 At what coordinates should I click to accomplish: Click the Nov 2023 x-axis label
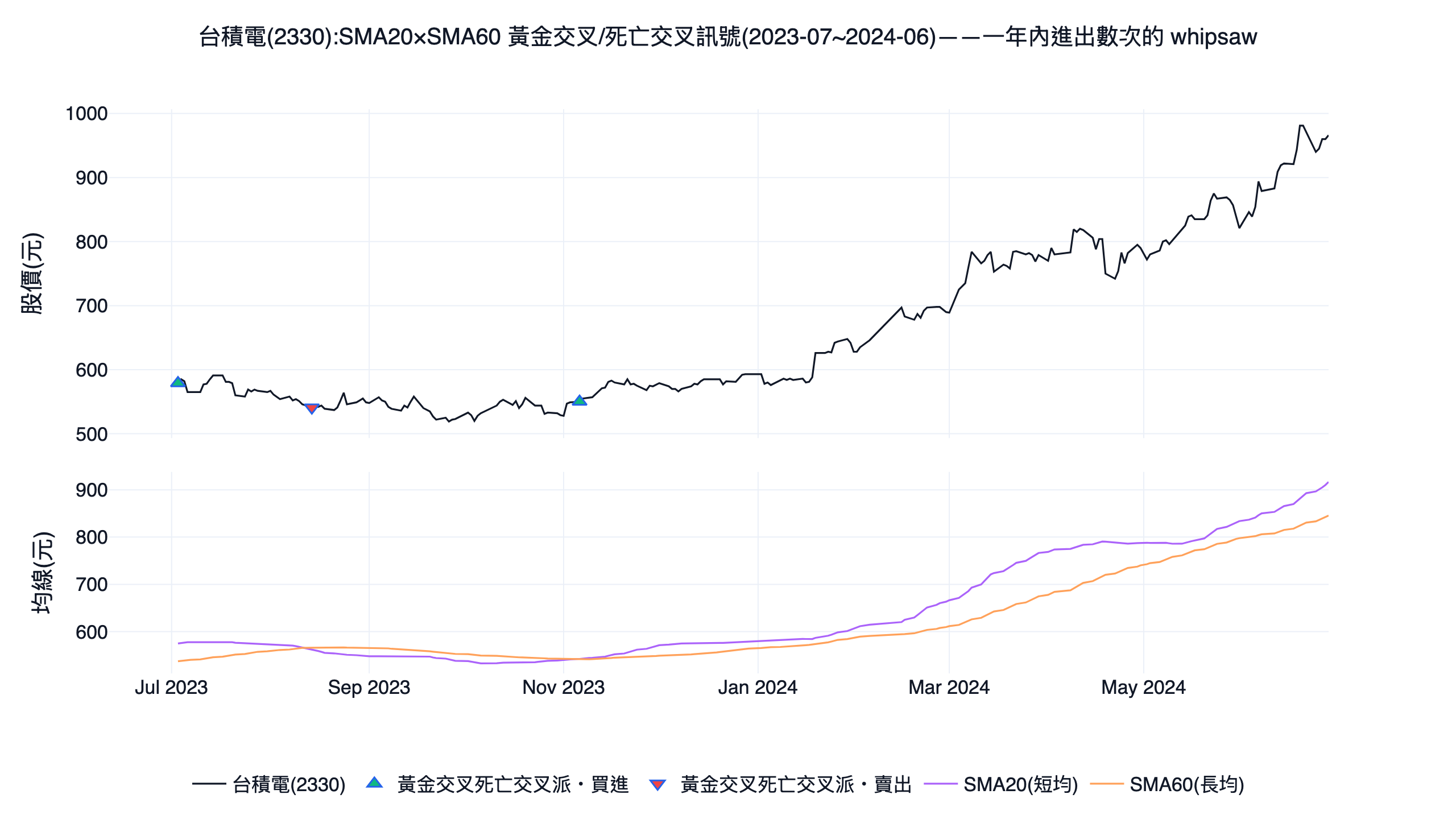[x=564, y=688]
